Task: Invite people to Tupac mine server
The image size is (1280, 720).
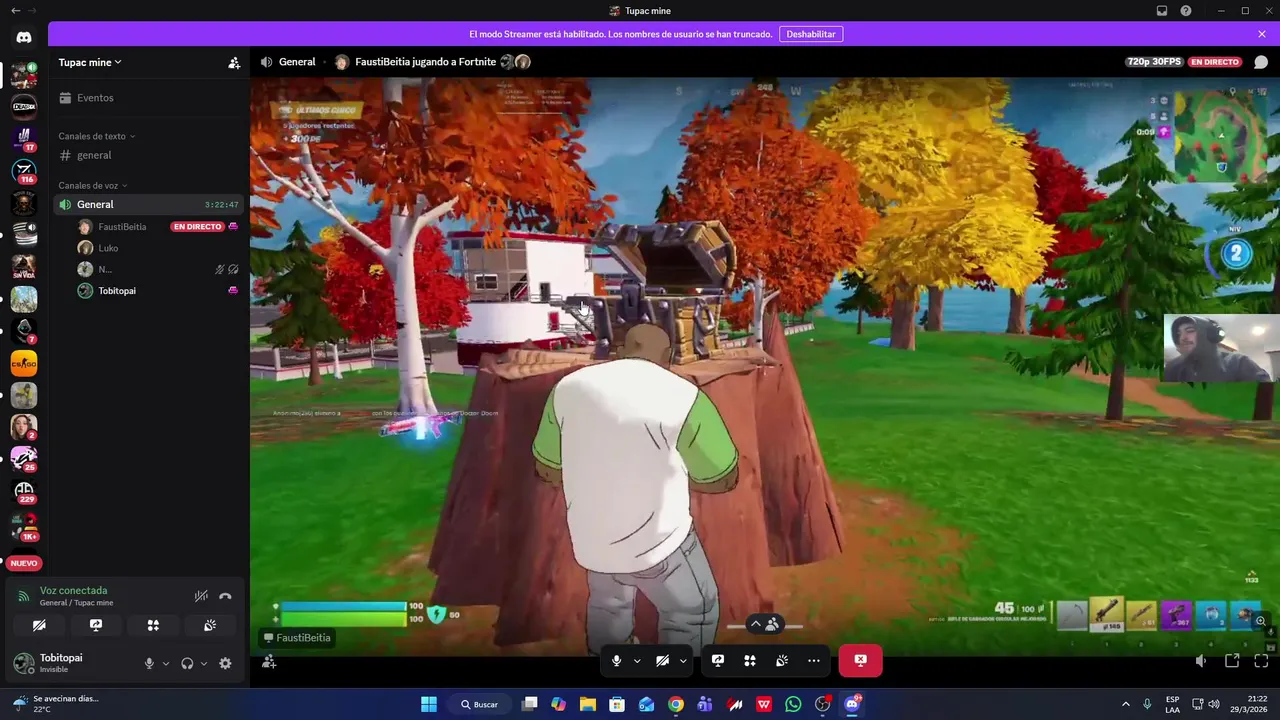Action: coord(234,62)
